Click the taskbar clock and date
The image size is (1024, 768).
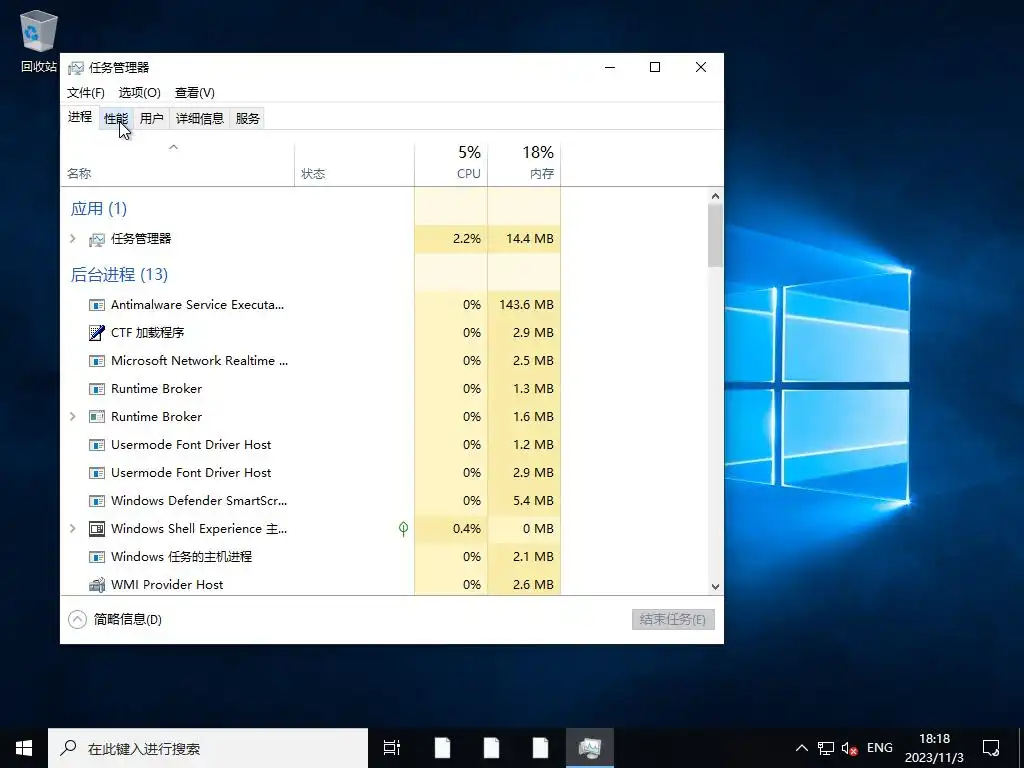pos(934,748)
